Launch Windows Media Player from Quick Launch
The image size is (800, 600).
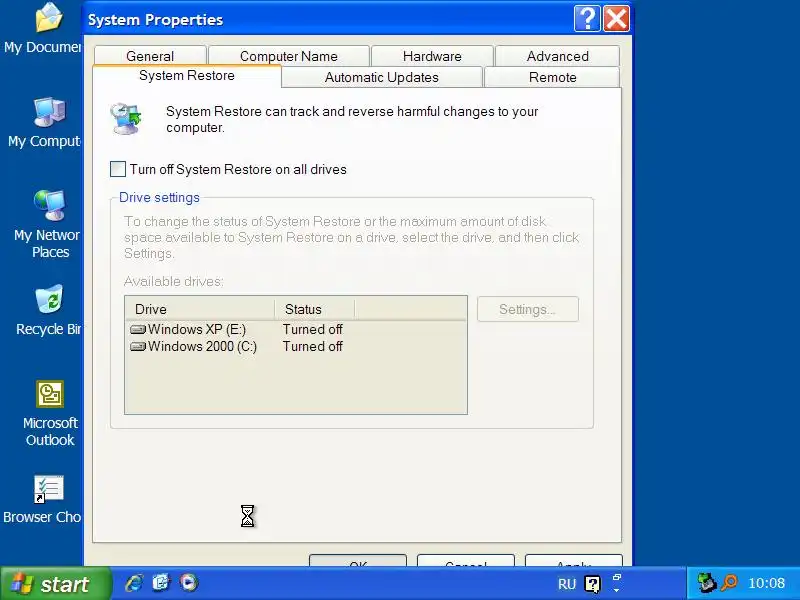pyautogui.click(x=188, y=582)
